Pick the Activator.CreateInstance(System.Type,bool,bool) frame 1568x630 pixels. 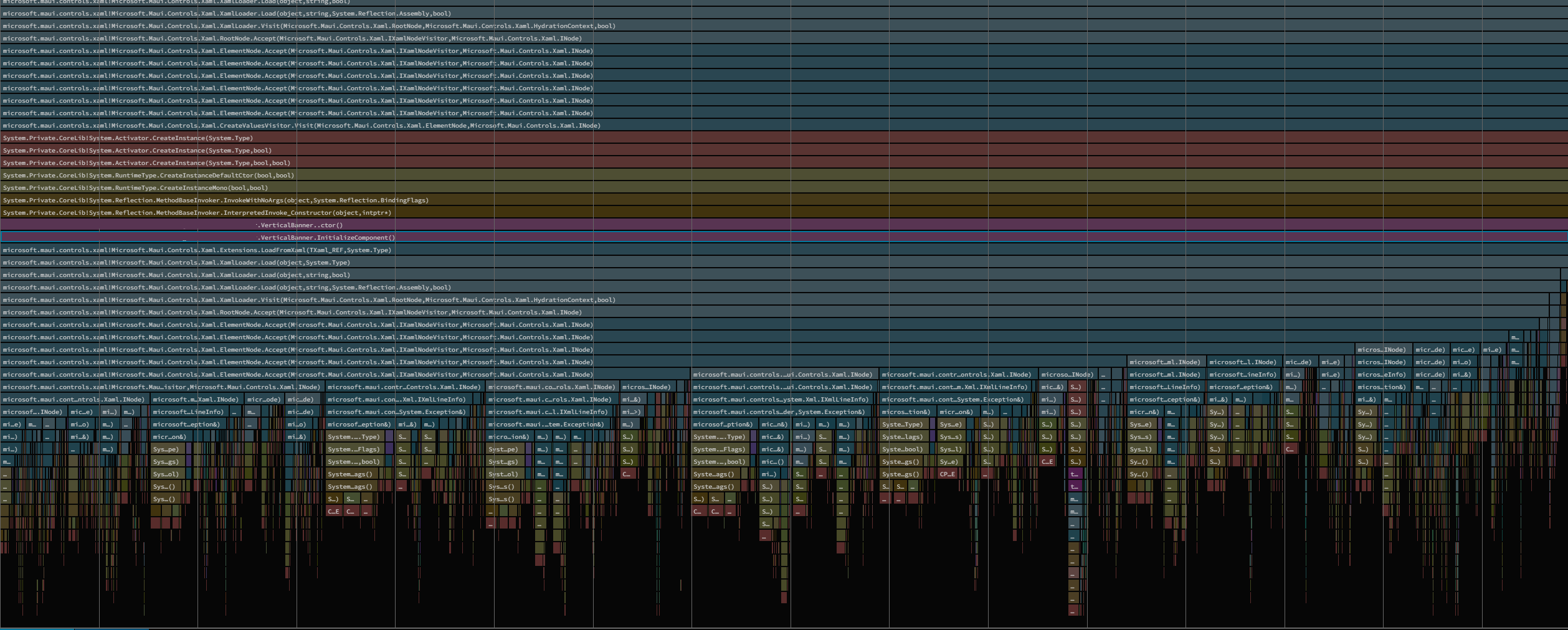coord(784,162)
